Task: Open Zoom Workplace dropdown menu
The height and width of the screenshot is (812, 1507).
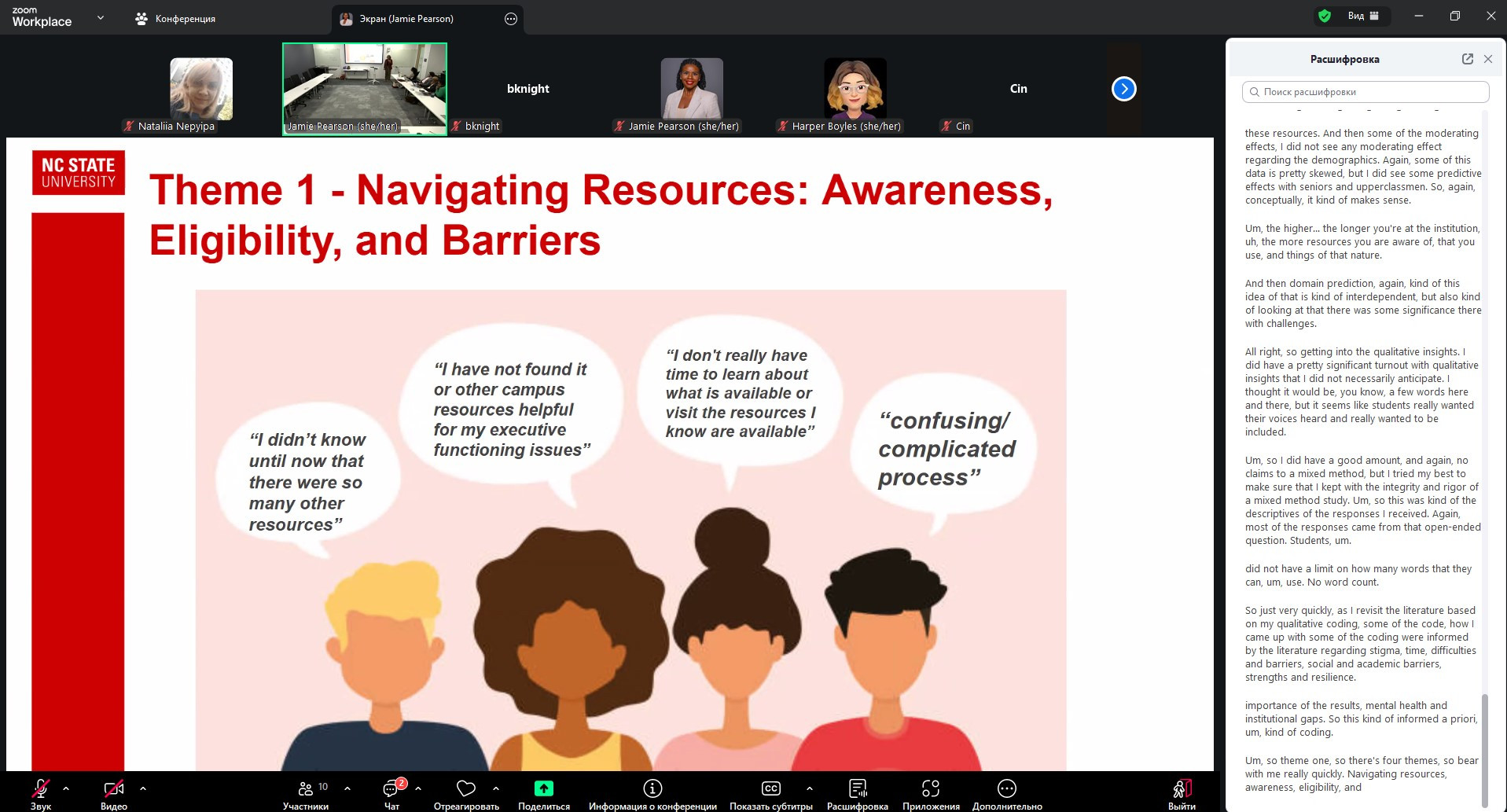Action: coord(100,17)
